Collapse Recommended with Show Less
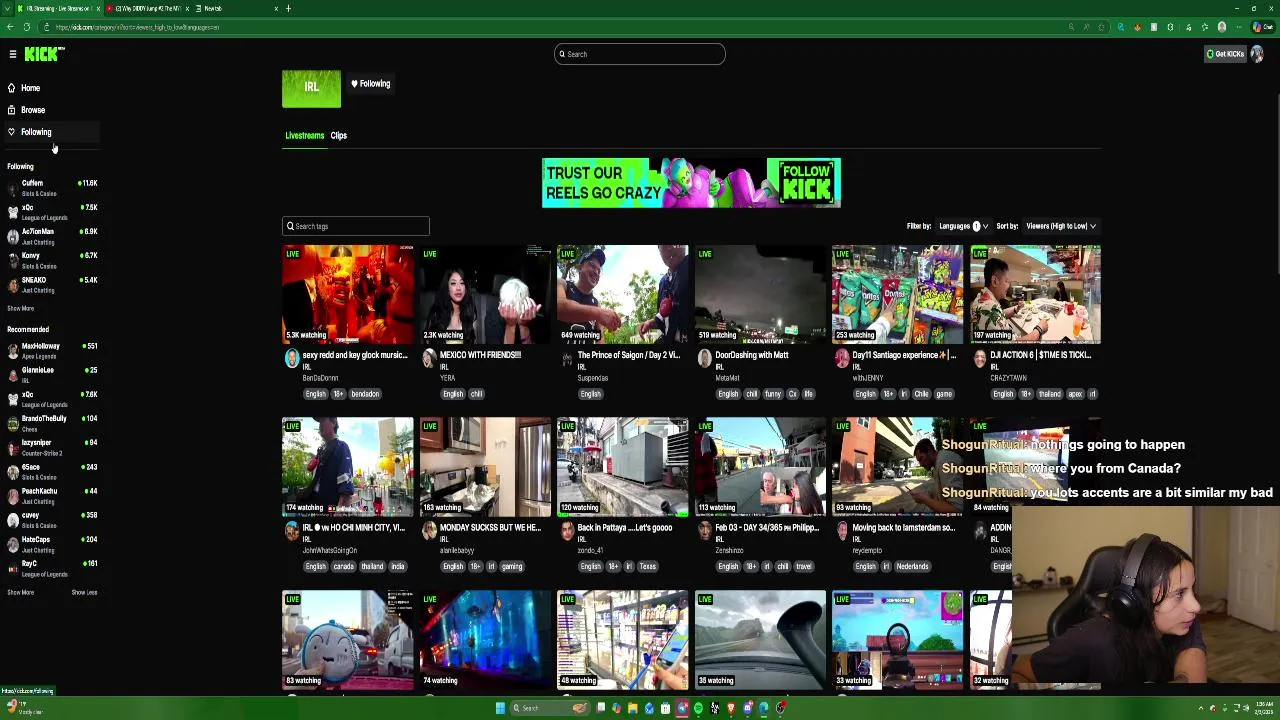 [84, 593]
